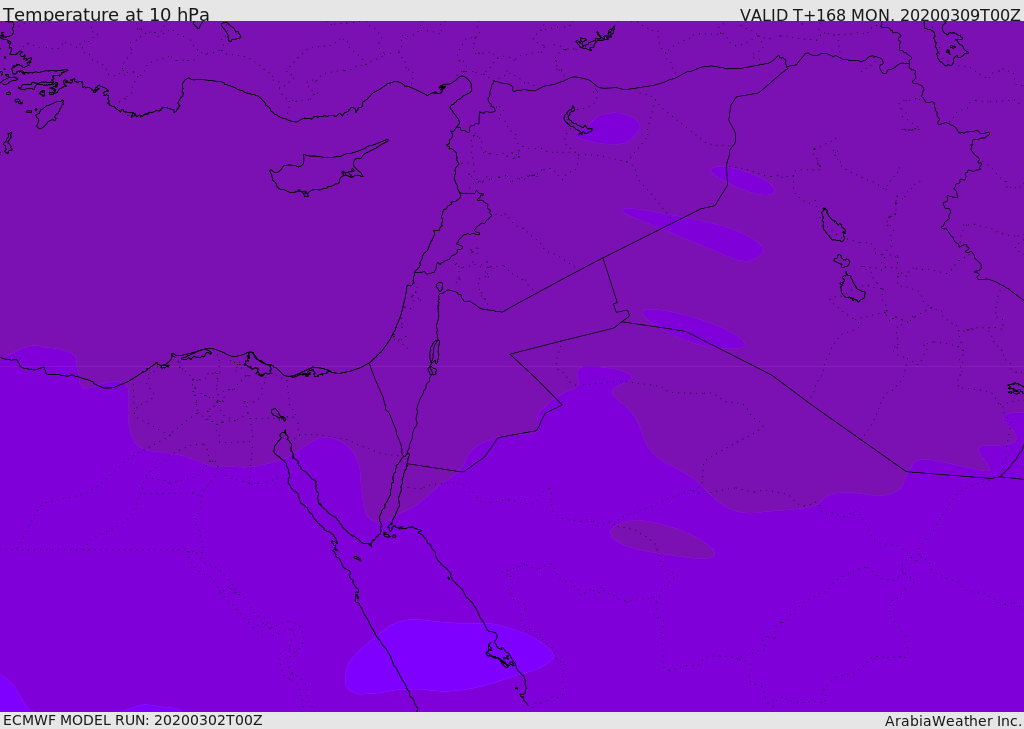The height and width of the screenshot is (729, 1024).
Task: Click the 'ArabiaWeather Inc' credit text
Action: (x=953, y=721)
